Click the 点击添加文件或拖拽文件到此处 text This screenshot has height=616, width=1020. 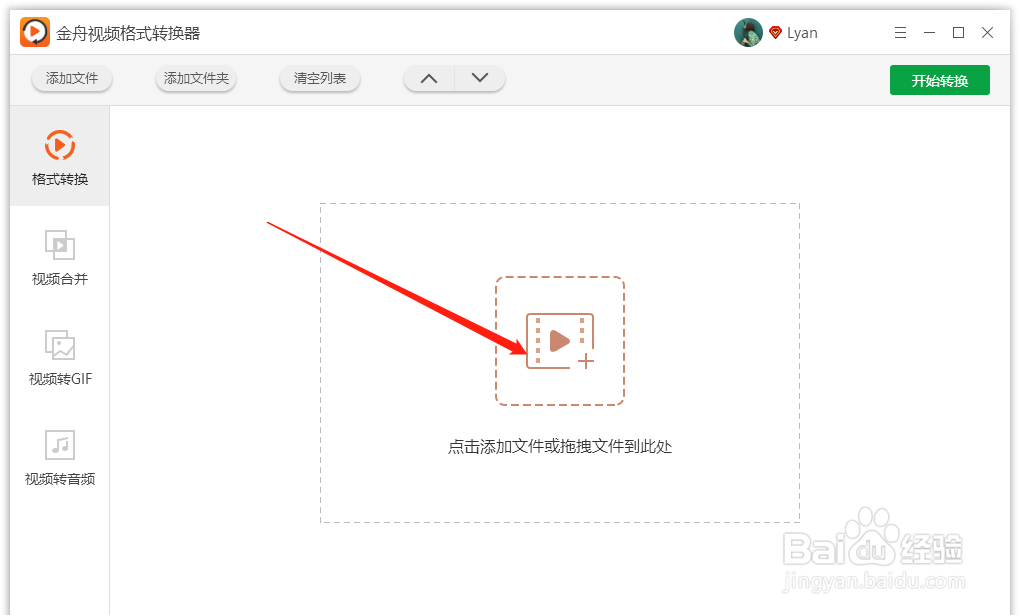[560, 447]
